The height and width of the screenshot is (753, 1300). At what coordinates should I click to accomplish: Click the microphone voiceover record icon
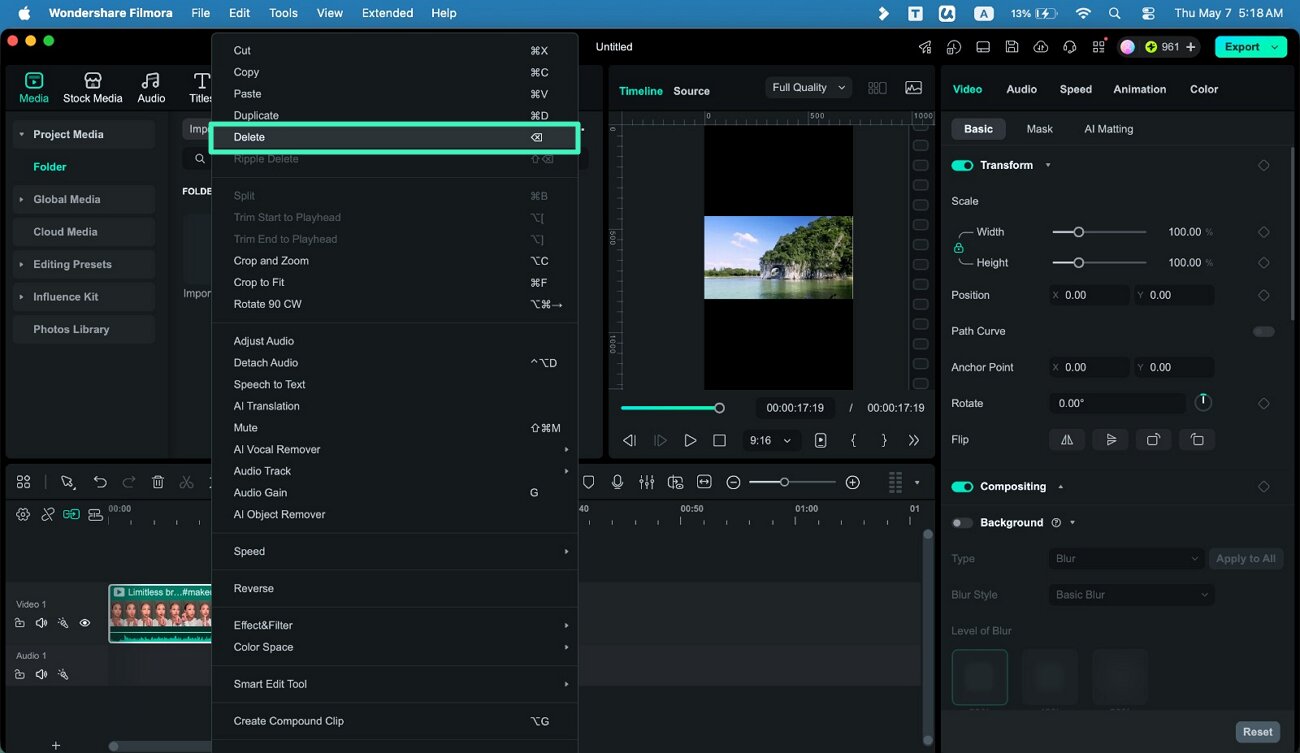(x=618, y=482)
